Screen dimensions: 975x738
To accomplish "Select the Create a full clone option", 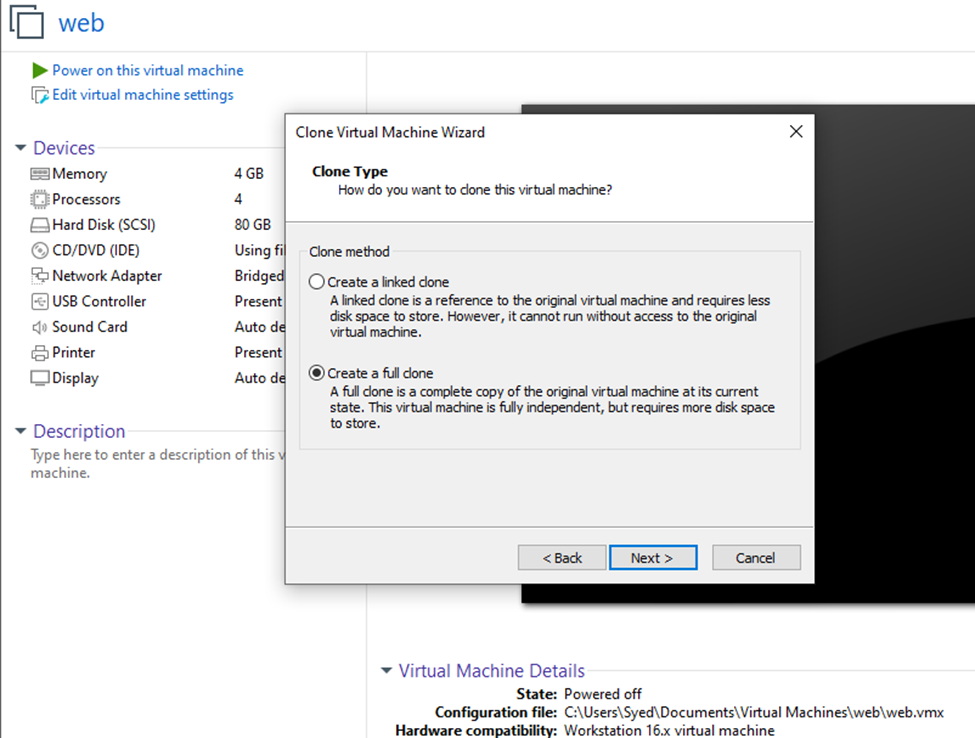I will tap(317, 373).
